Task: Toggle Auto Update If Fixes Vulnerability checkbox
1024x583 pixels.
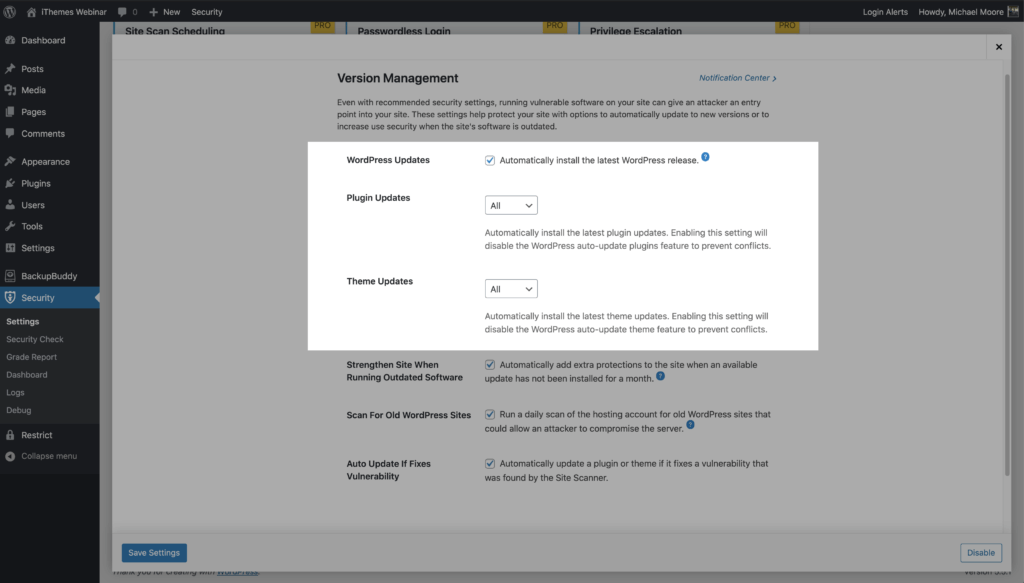Action: (x=490, y=464)
